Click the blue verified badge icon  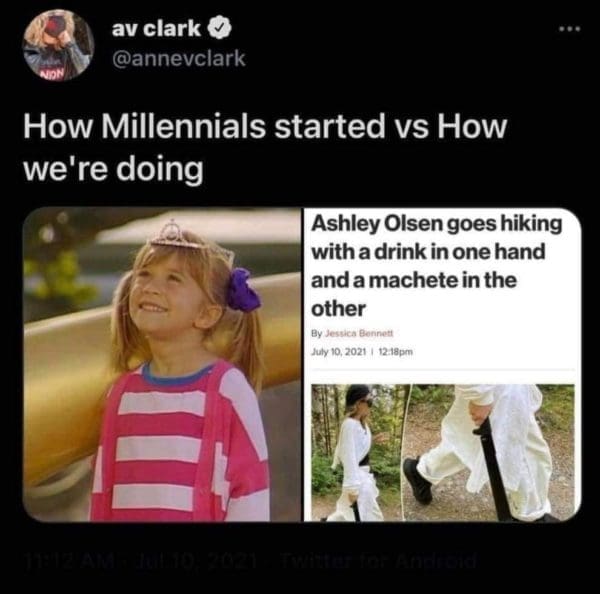pos(220,28)
